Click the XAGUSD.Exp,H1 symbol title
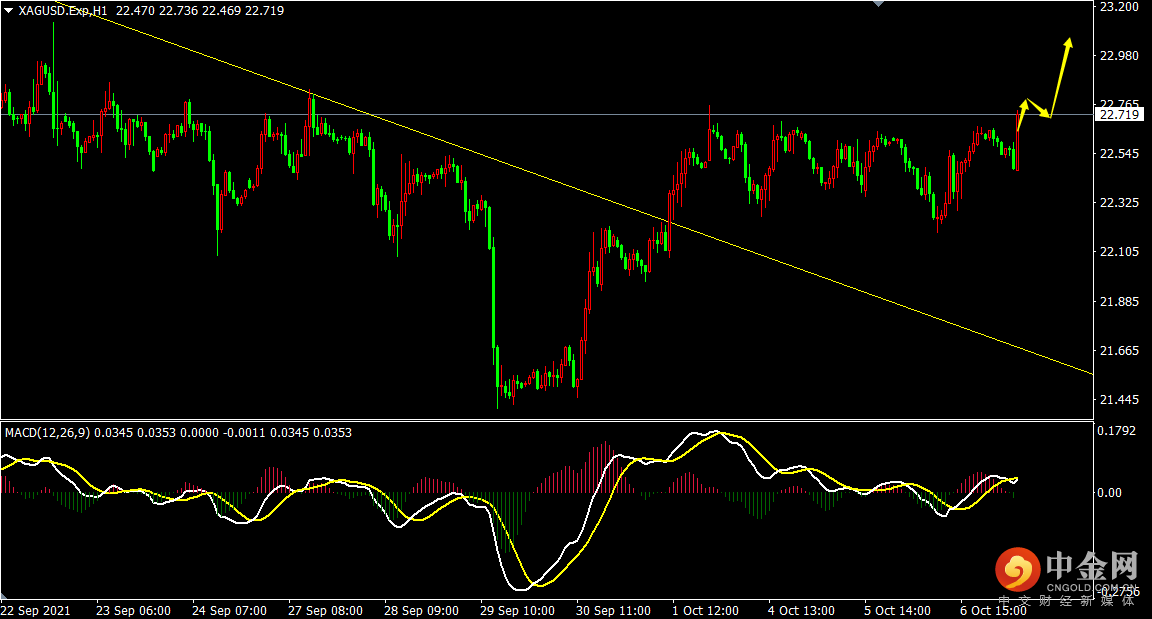The height and width of the screenshot is (619, 1152). 63,11
